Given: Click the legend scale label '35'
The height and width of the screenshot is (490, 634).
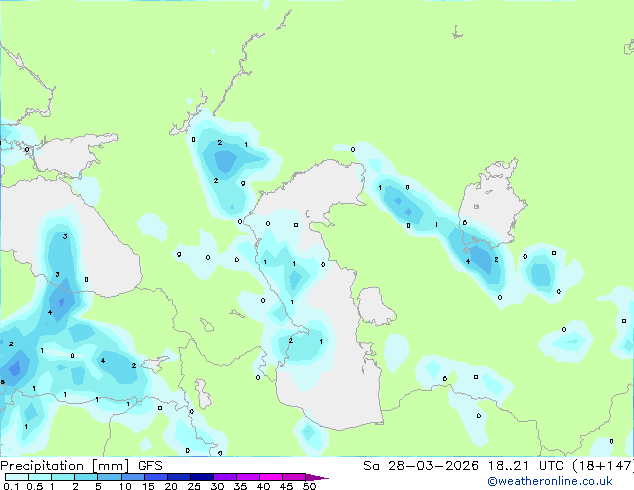Looking at the screenshot, I should coord(241,486).
